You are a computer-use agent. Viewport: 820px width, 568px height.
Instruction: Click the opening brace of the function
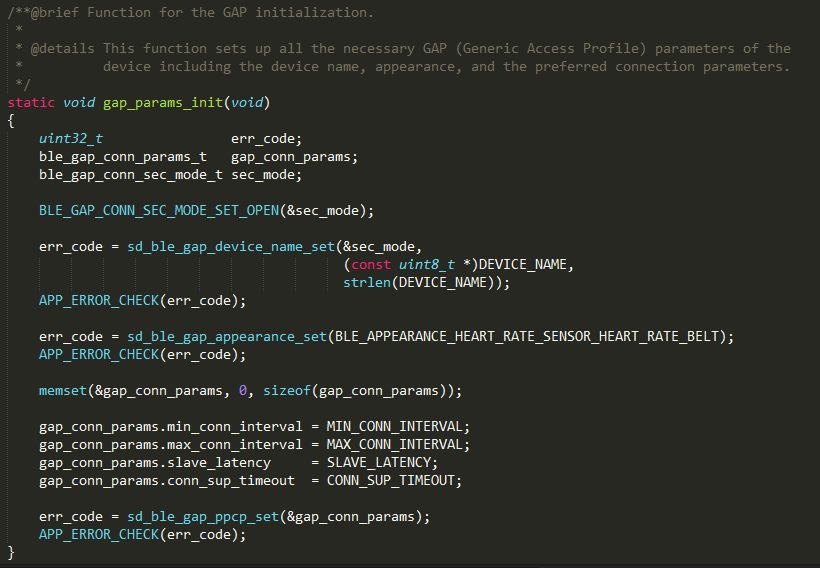pos(11,121)
